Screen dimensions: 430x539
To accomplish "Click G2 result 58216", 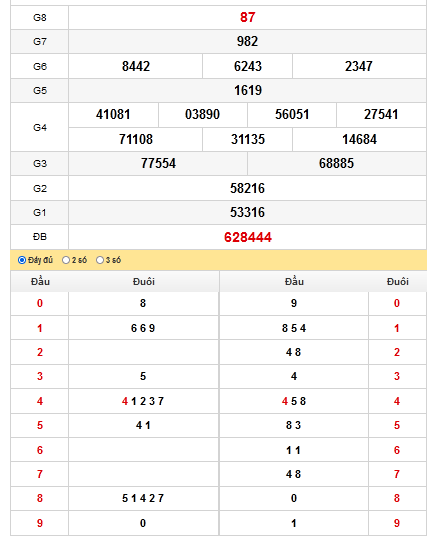I will 247,188.
